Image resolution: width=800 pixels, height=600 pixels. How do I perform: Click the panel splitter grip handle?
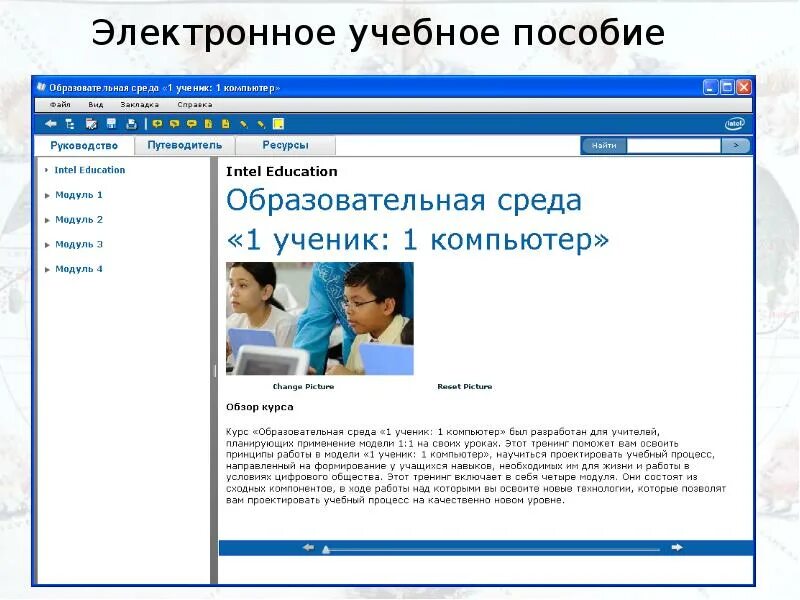tap(215, 371)
